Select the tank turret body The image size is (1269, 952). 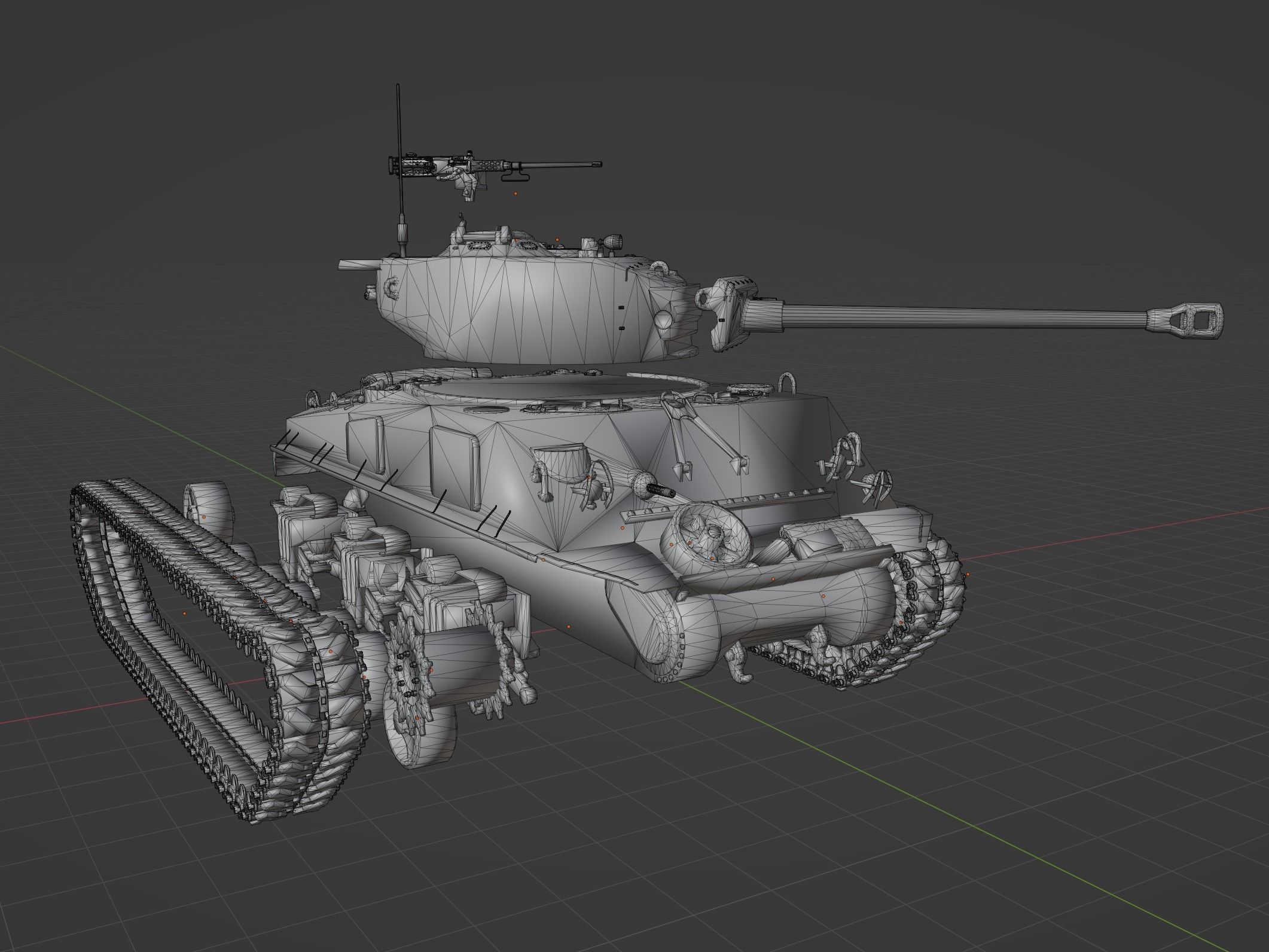click(538, 308)
